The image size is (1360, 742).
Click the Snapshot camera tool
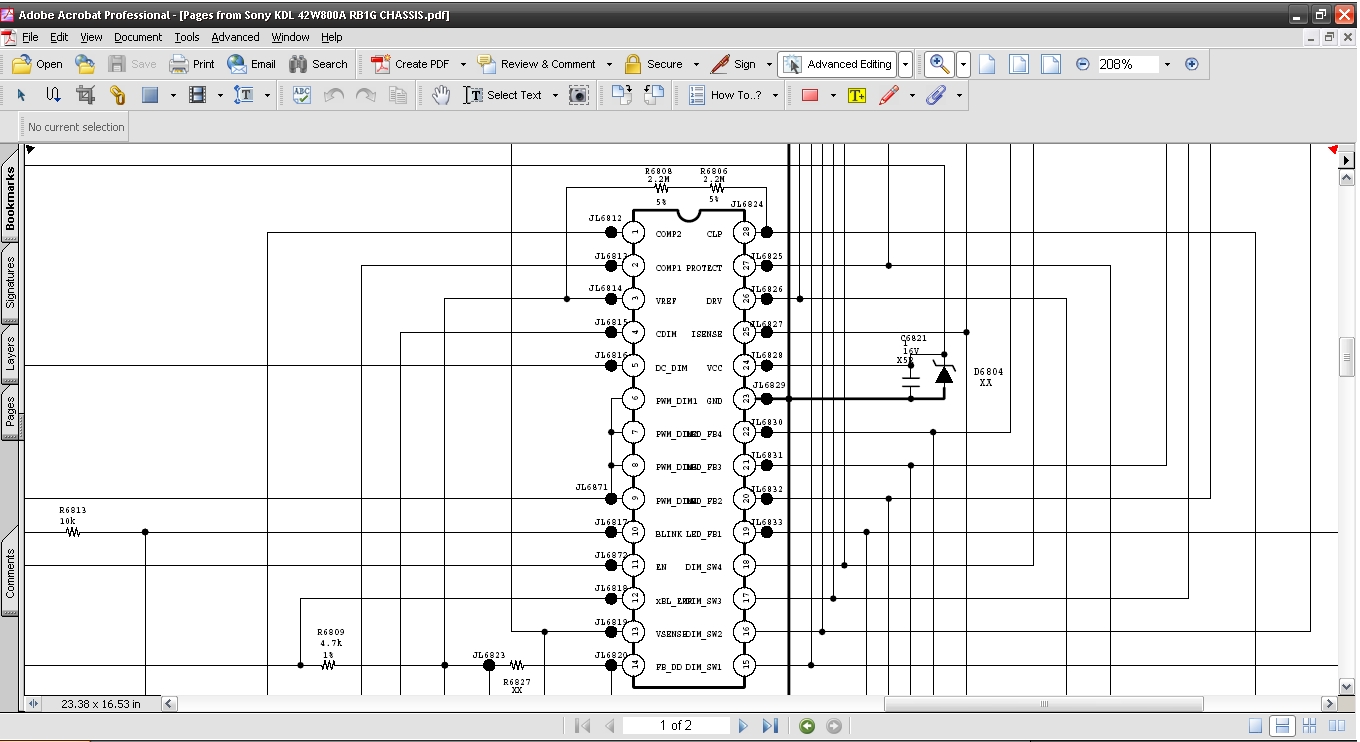(x=579, y=95)
